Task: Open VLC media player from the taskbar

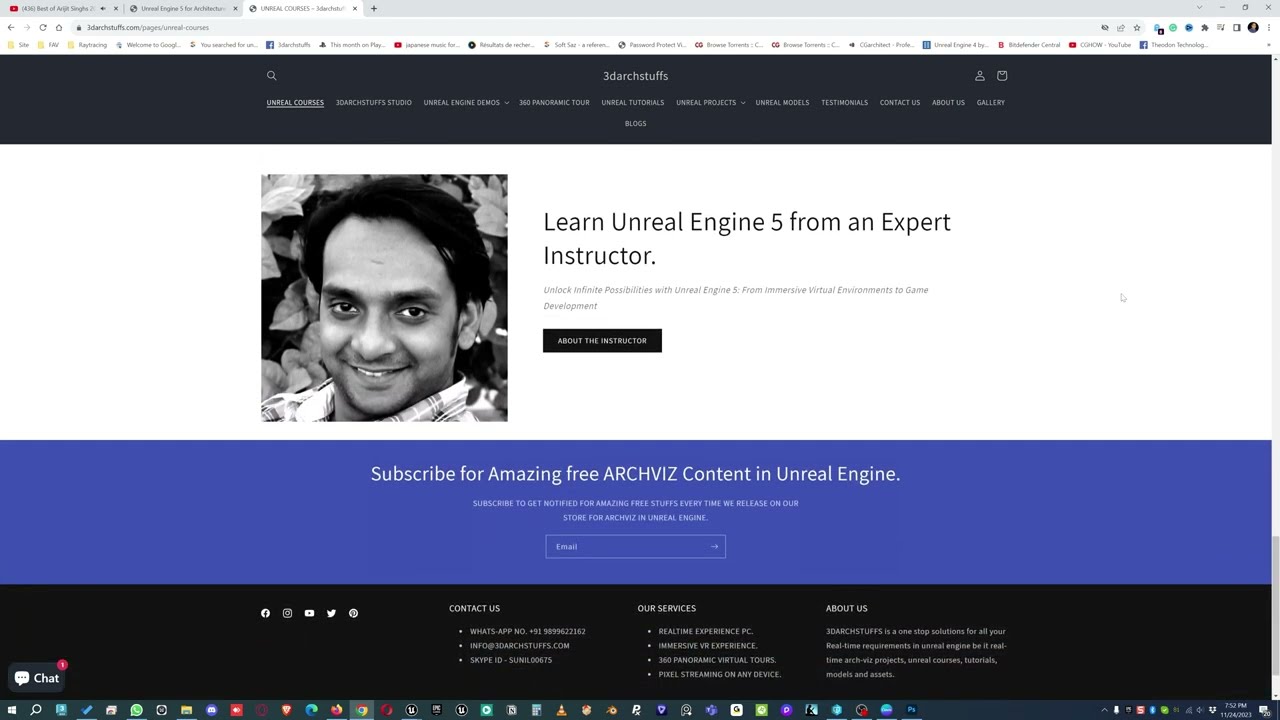Action: pos(561,710)
